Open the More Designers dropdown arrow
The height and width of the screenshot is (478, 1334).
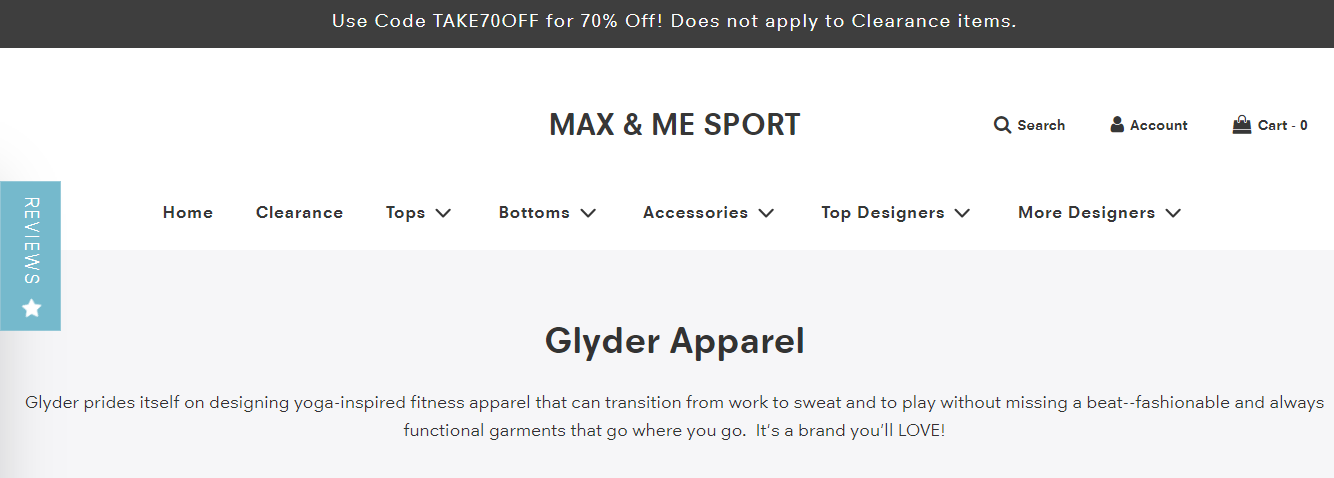(x=1174, y=213)
